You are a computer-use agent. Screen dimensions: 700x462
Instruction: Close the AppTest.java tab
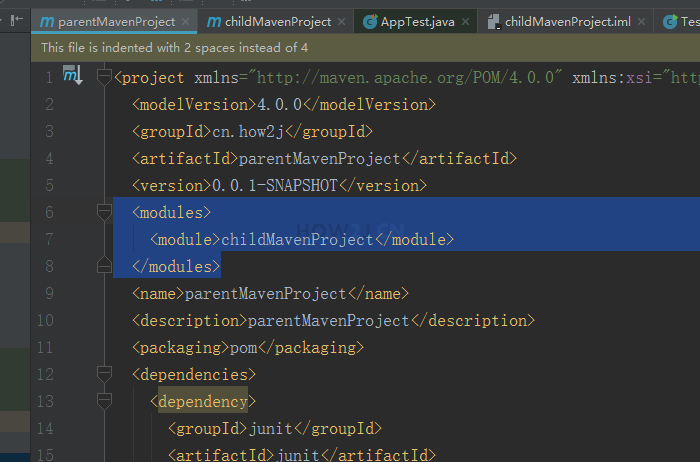coord(465,21)
